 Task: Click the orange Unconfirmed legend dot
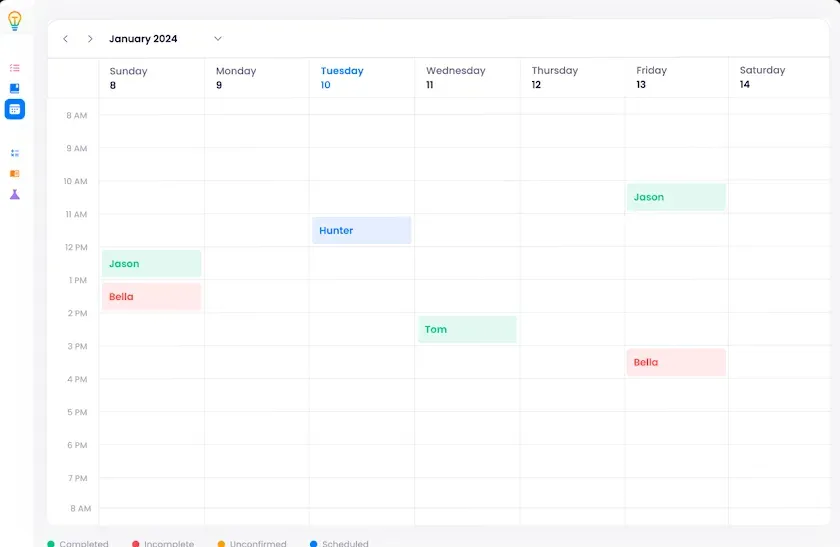[x=221, y=544]
